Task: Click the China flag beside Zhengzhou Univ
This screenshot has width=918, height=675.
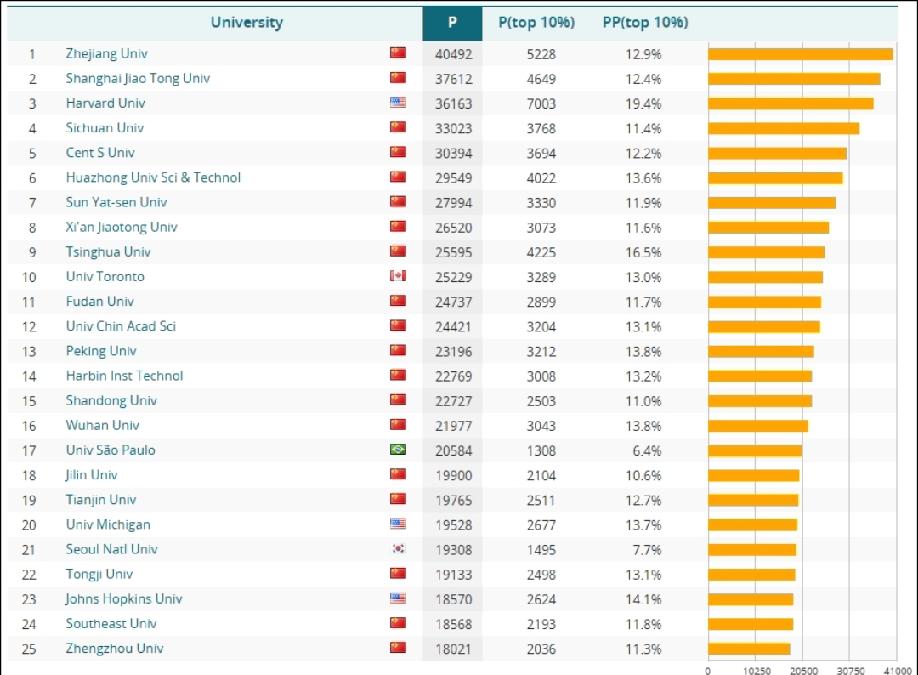Action: [x=398, y=647]
